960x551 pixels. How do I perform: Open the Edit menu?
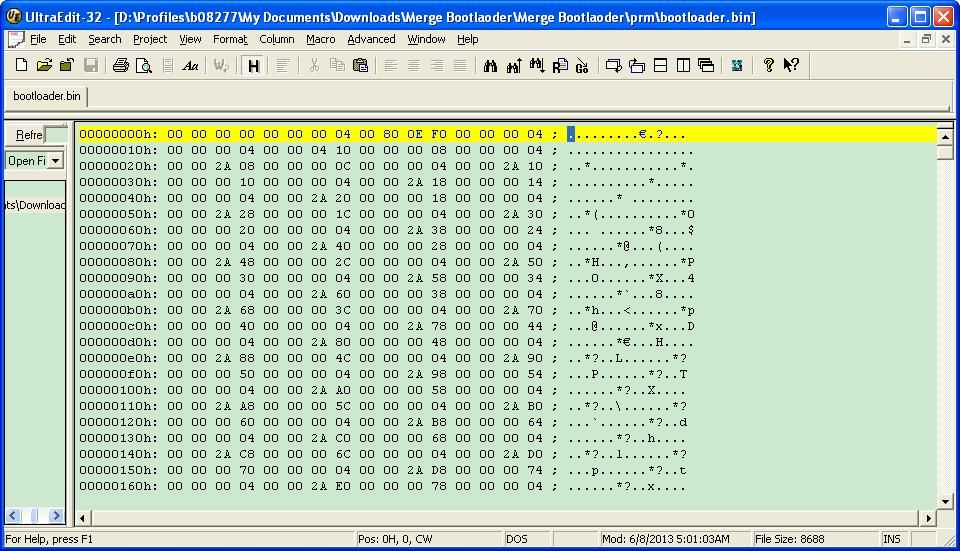point(67,39)
